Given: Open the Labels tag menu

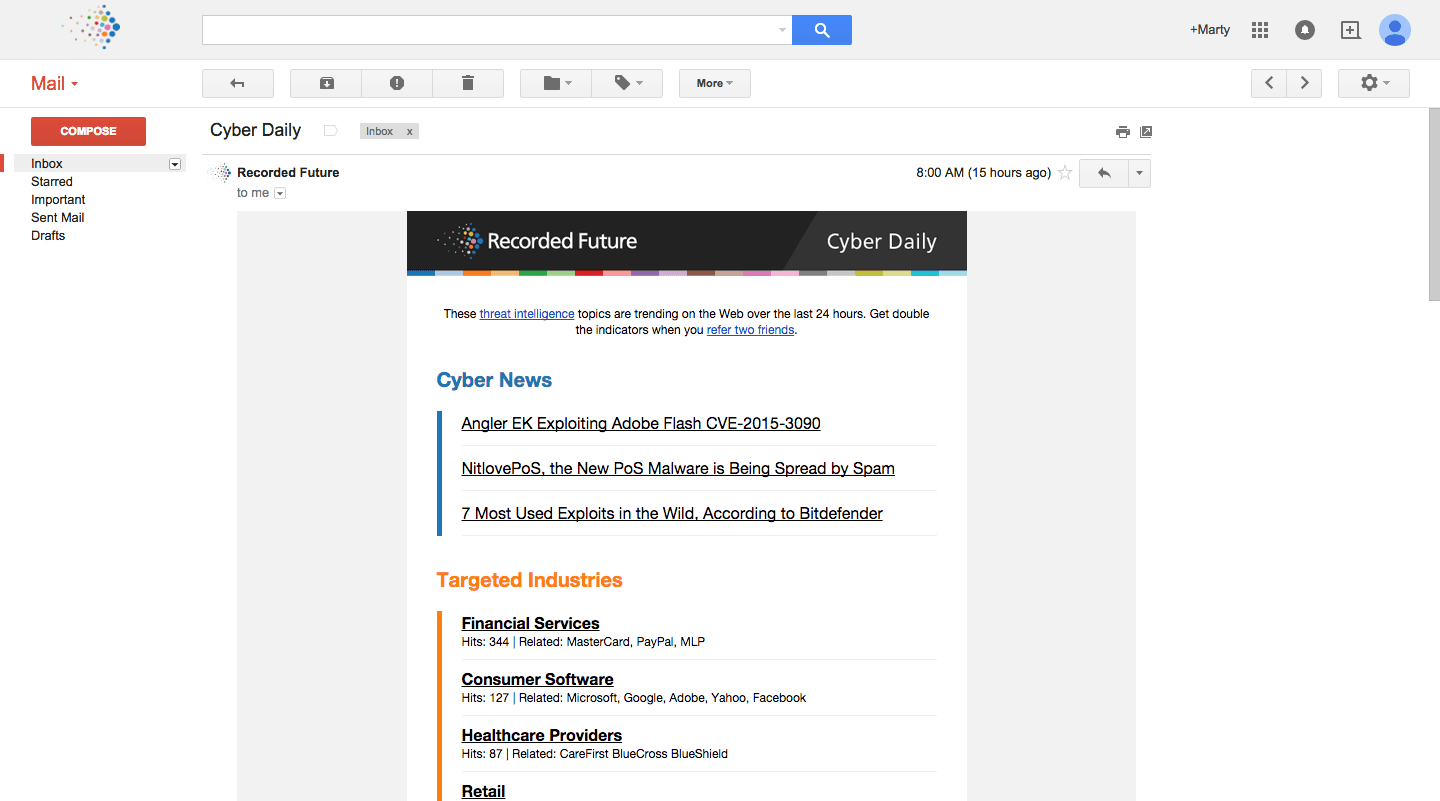Looking at the screenshot, I should click(627, 83).
